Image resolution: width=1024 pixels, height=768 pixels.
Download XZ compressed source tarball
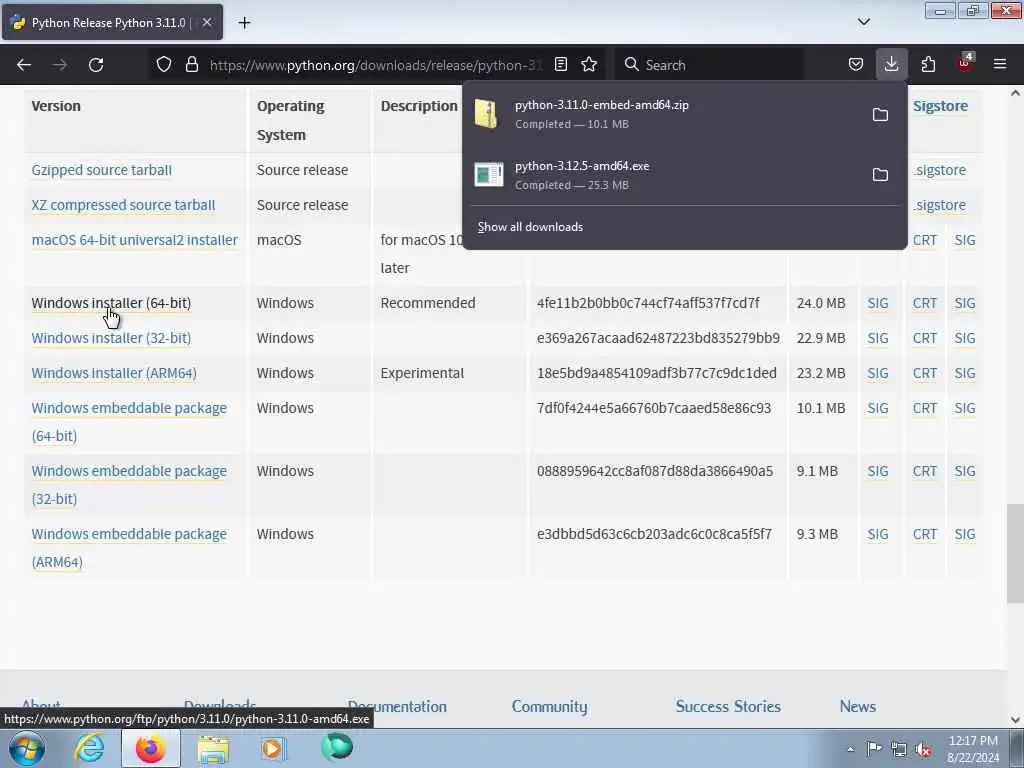[123, 205]
